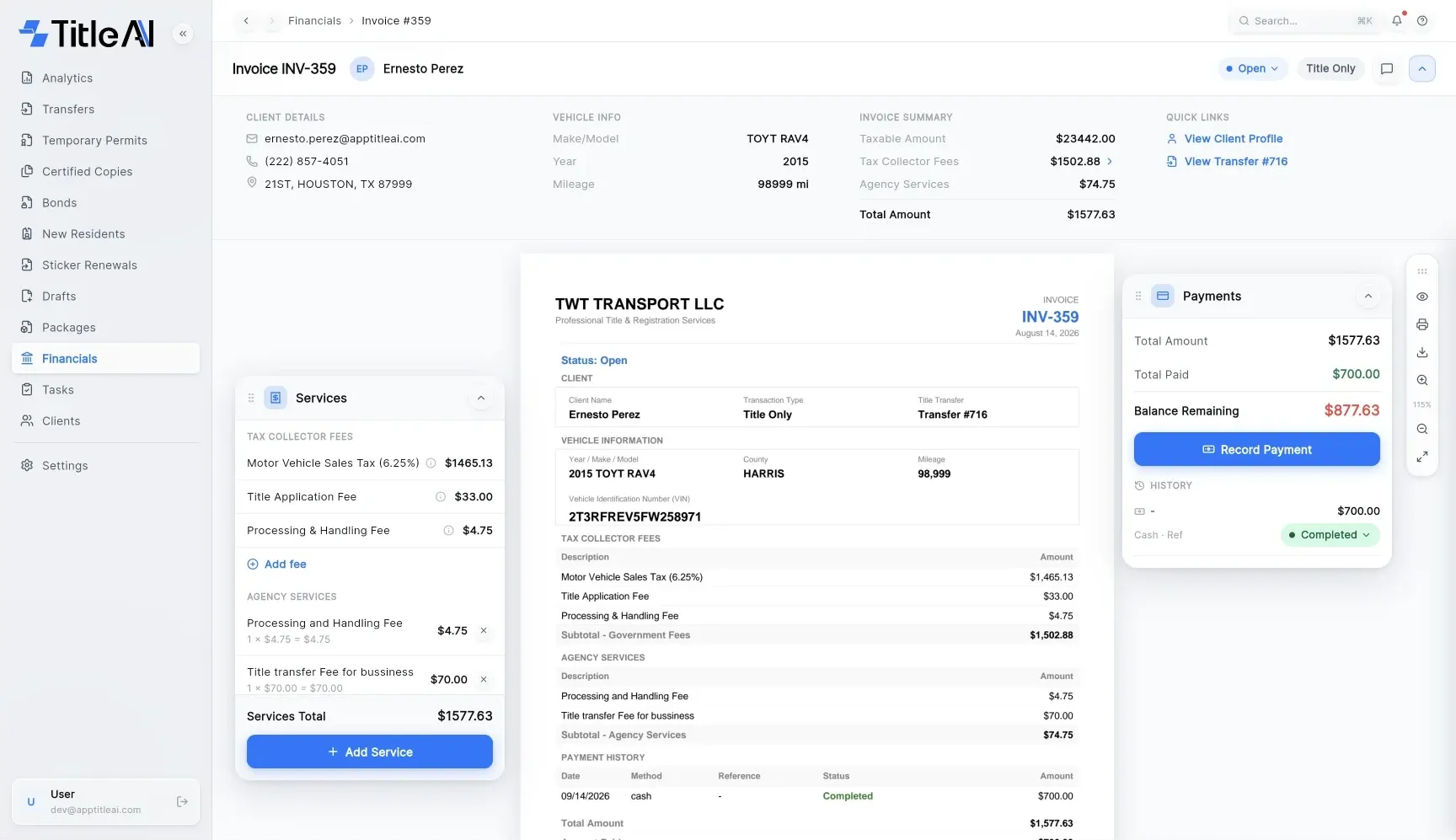Image resolution: width=1456 pixels, height=840 pixels.
Task: Open Analytics in sidebar
Action: pyautogui.click(x=105, y=78)
